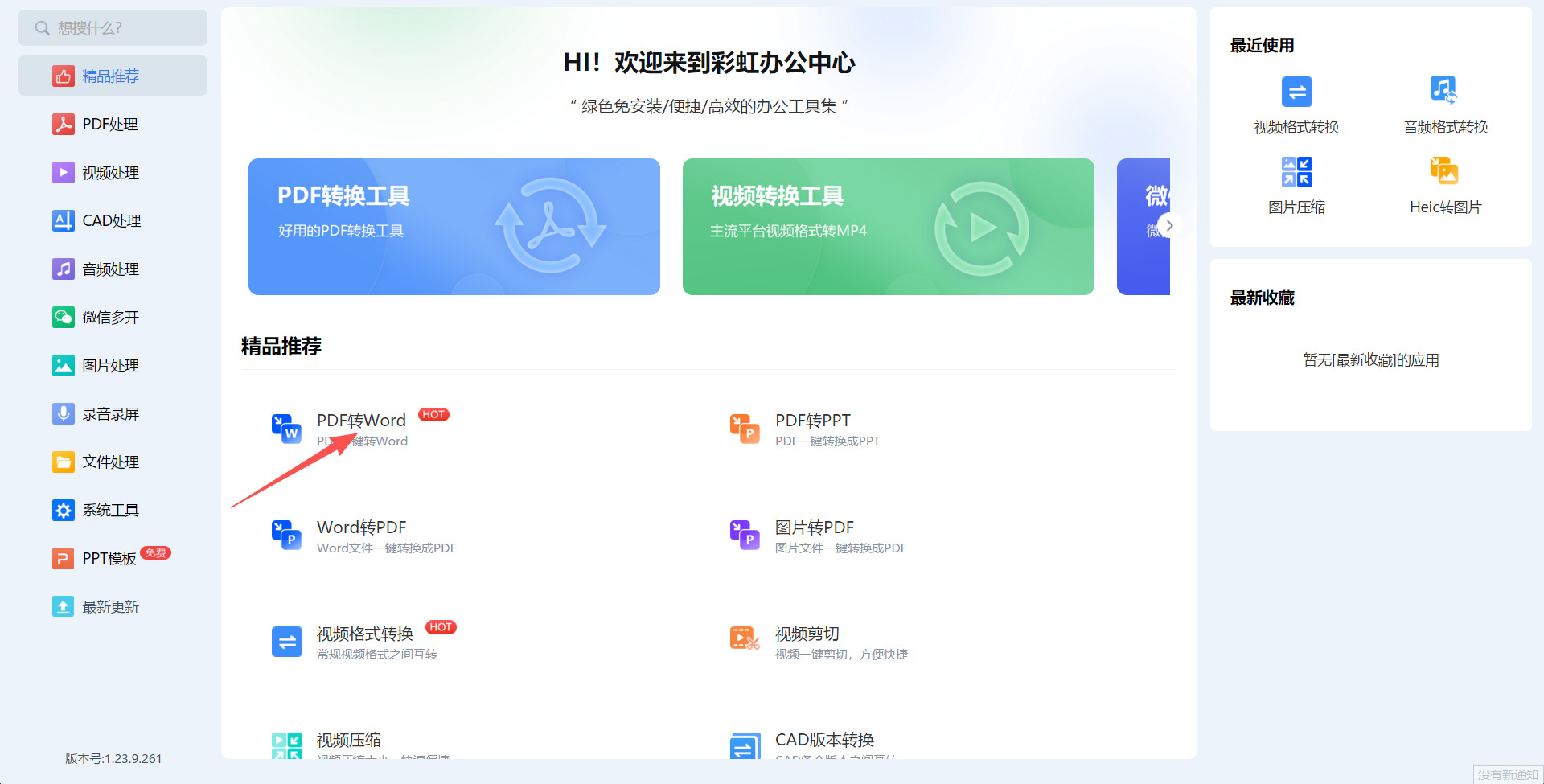Image resolution: width=1544 pixels, height=784 pixels.
Task: Click the PDF转换工具 banner
Action: coord(454,226)
